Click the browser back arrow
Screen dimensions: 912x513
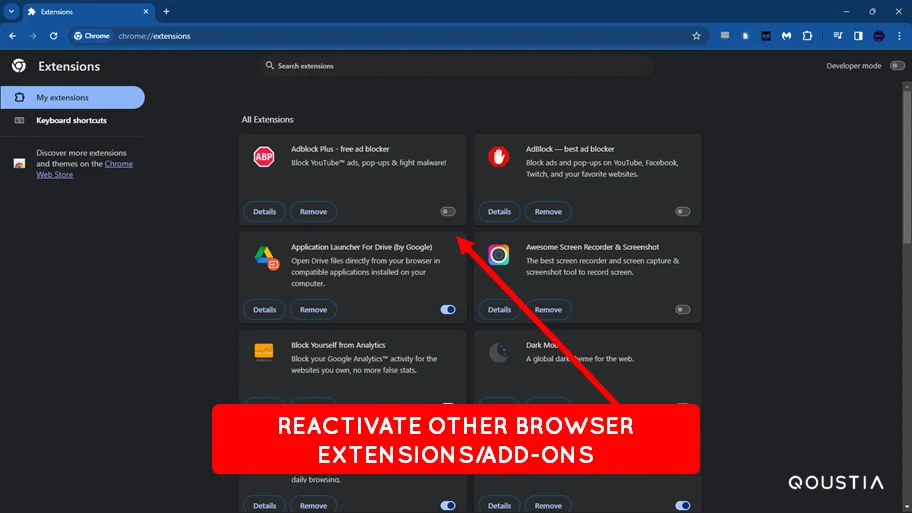tap(12, 36)
